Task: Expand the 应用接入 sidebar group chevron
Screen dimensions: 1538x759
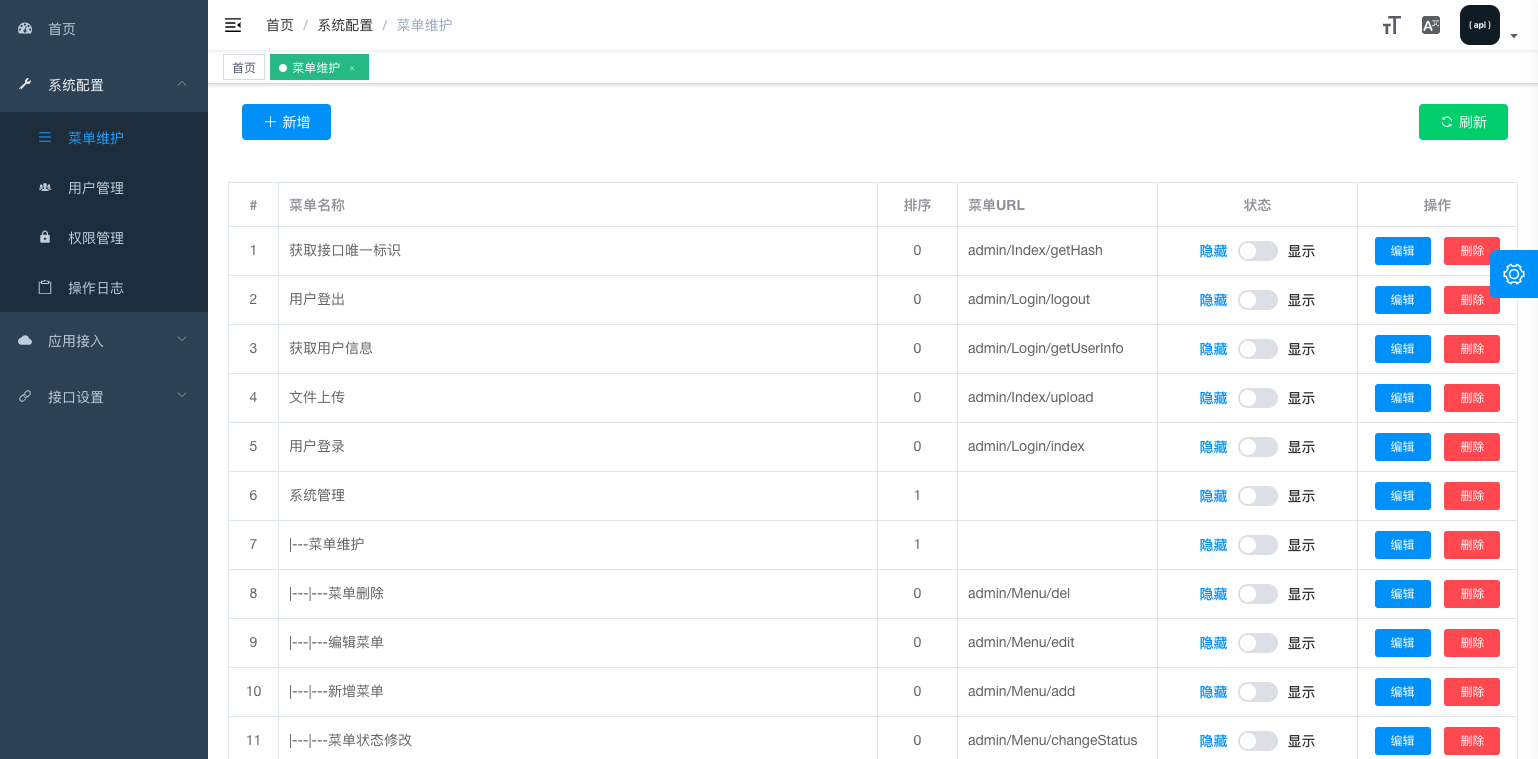Action: tap(182, 340)
